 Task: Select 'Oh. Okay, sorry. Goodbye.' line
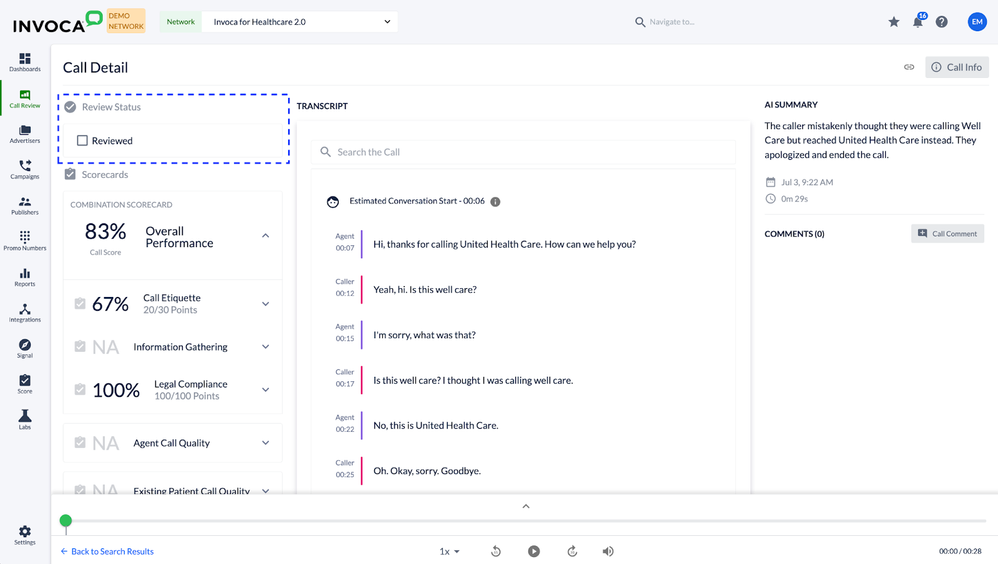pyautogui.click(x=427, y=471)
